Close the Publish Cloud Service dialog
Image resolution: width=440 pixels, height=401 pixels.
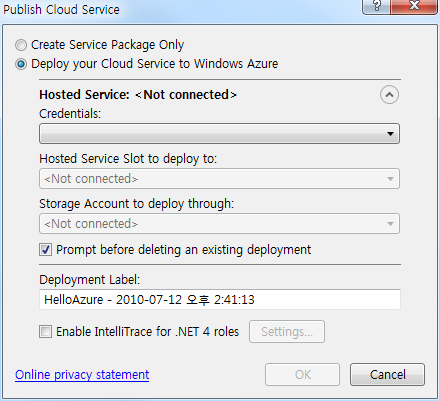click(414, 6)
